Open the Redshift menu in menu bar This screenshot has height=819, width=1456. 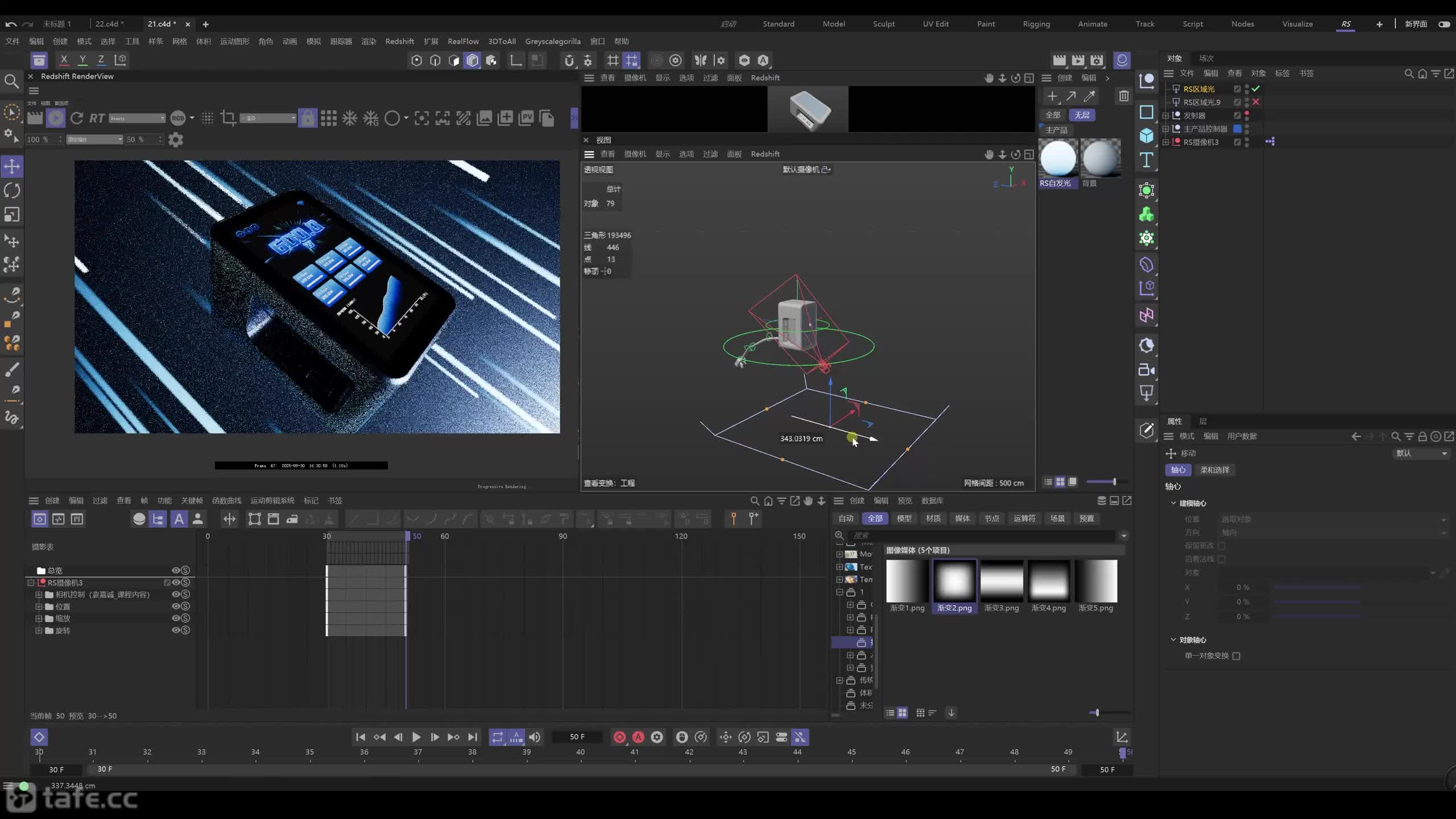click(x=399, y=41)
